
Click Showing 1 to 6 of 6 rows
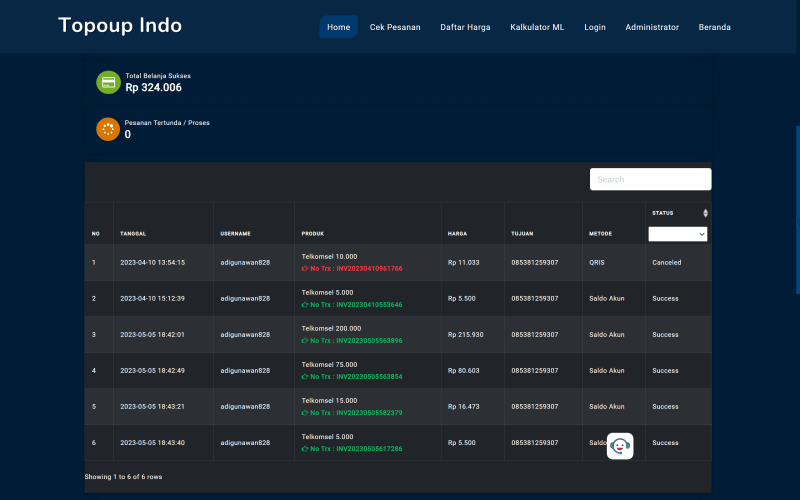123,477
